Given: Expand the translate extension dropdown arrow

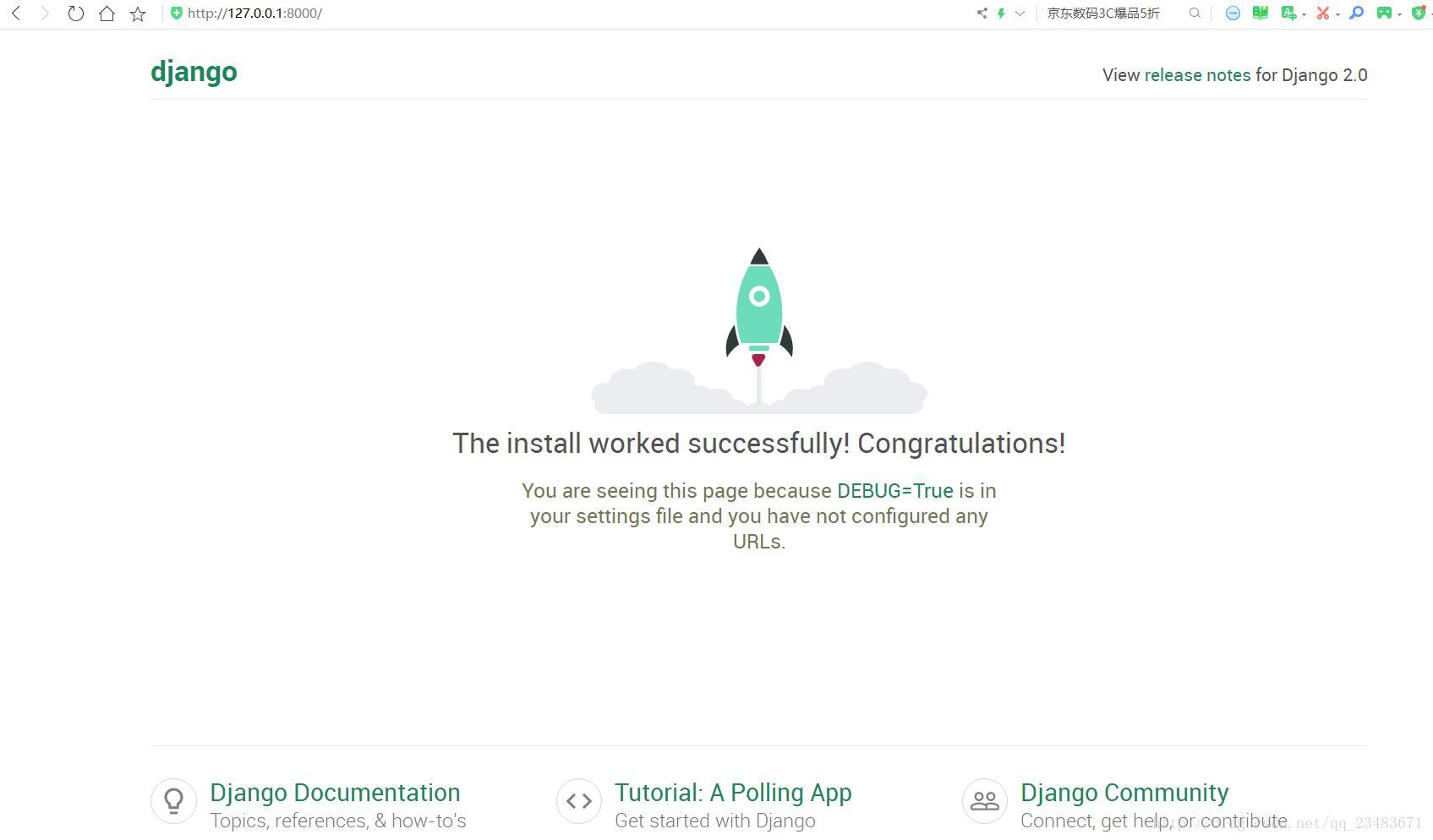Looking at the screenshot, I should (x=1304, y=14).
